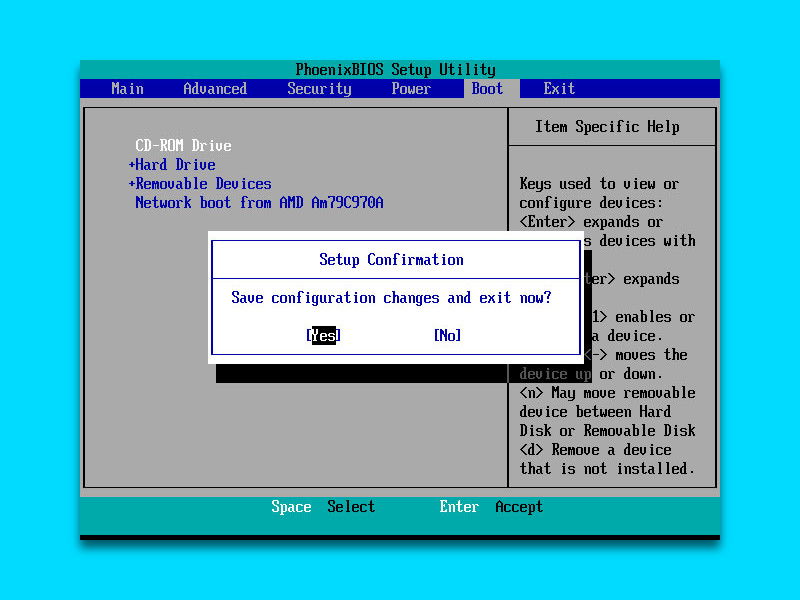This screenshot has width=800, height=600.
Task: Click 'that is not installed.' help line
Action: [x=607, y=468]
